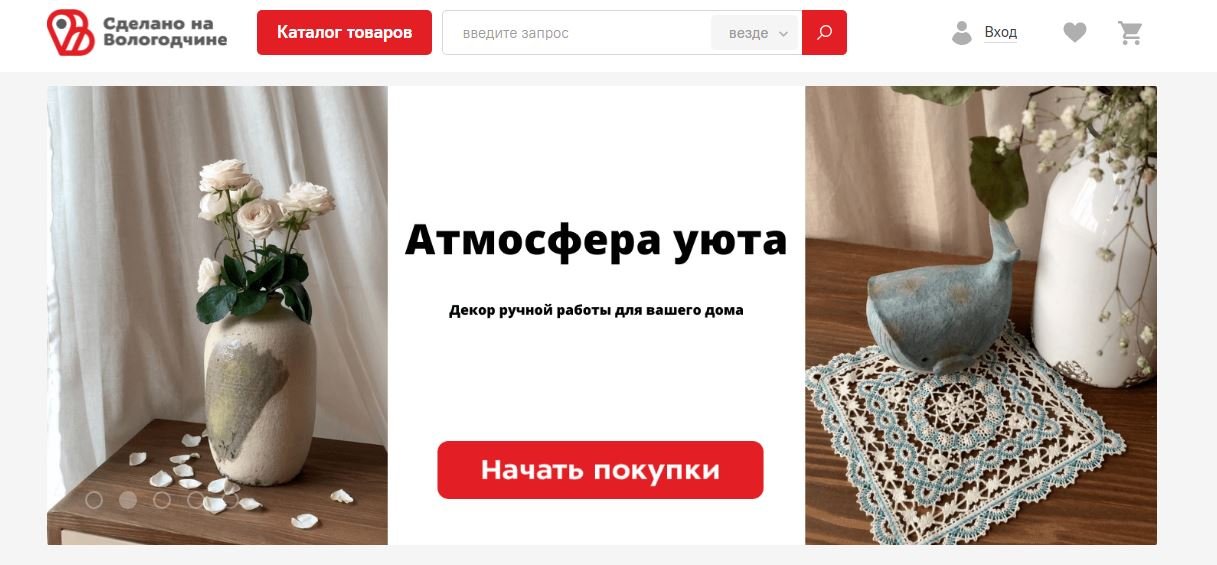Open the favorites heart icon
This screenshot has height=565, width=1217.
(x=1075, y=33)
